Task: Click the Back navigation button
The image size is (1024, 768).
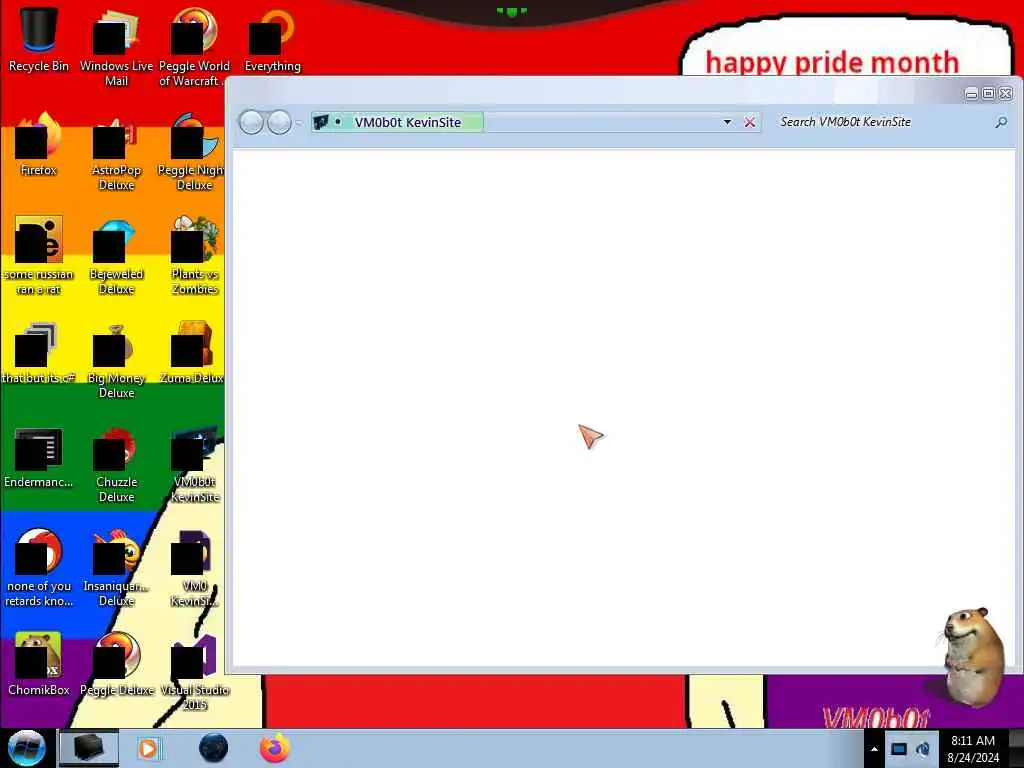Action: click(251, 122)
